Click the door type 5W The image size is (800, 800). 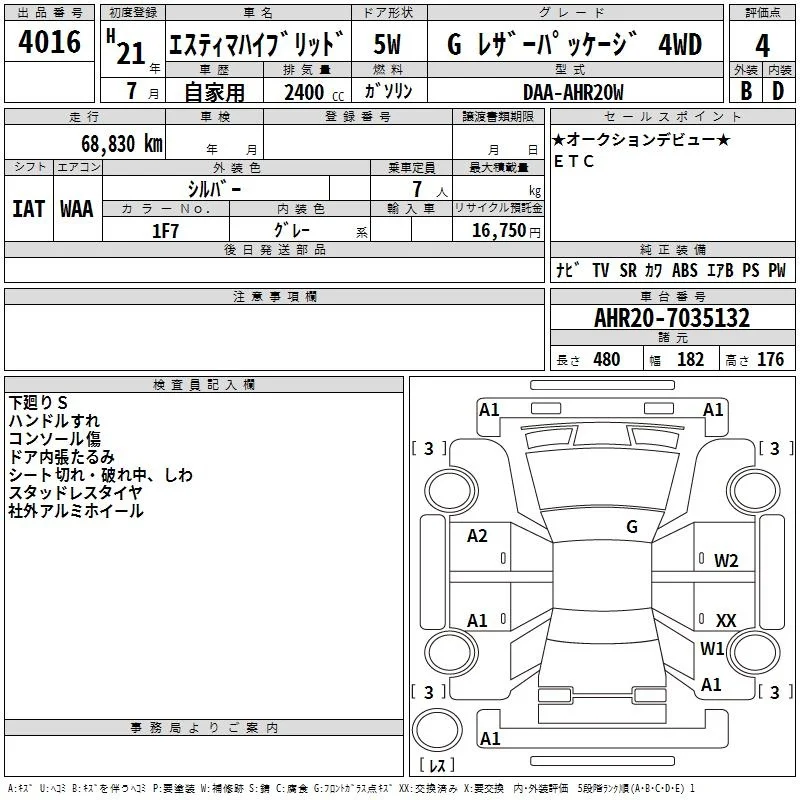point(387,44)
